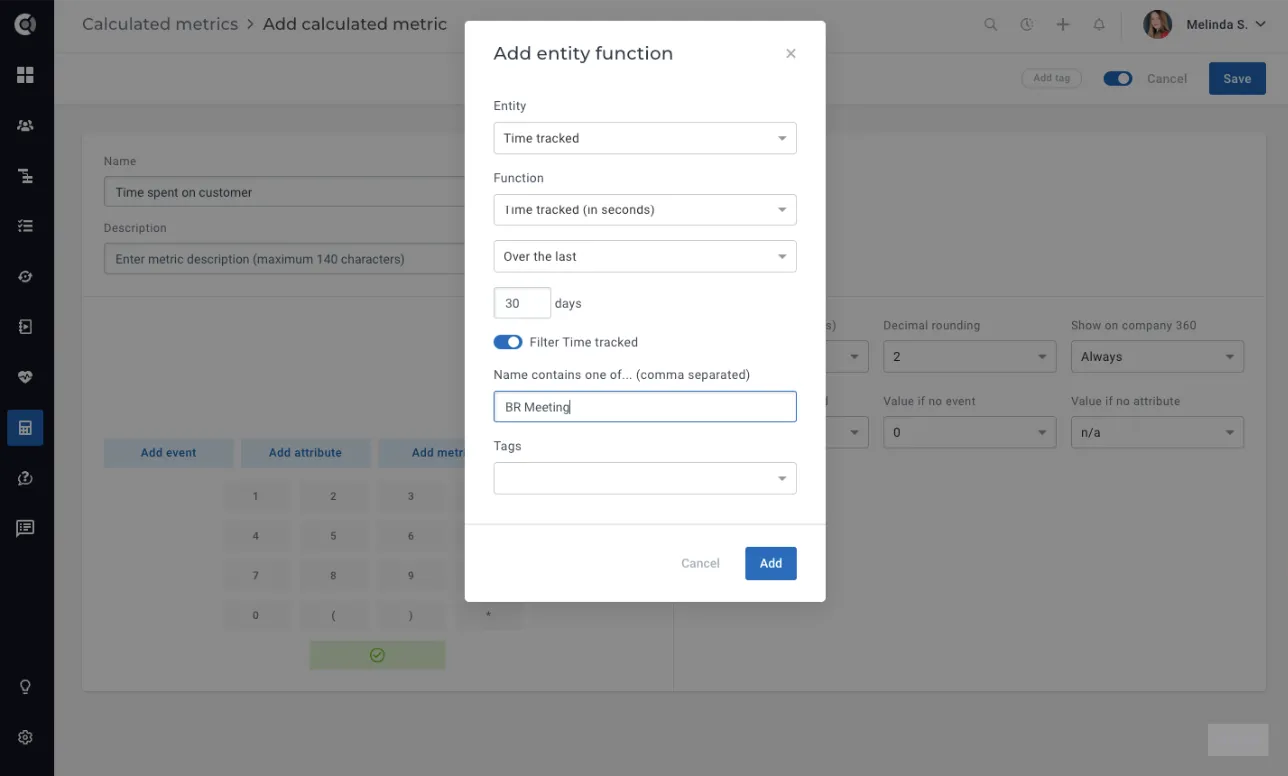Click the Add tag pill button

(1051, 78)
